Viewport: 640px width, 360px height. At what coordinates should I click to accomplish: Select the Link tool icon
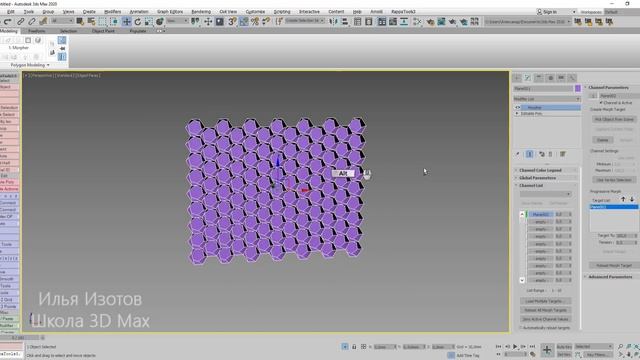20,22
